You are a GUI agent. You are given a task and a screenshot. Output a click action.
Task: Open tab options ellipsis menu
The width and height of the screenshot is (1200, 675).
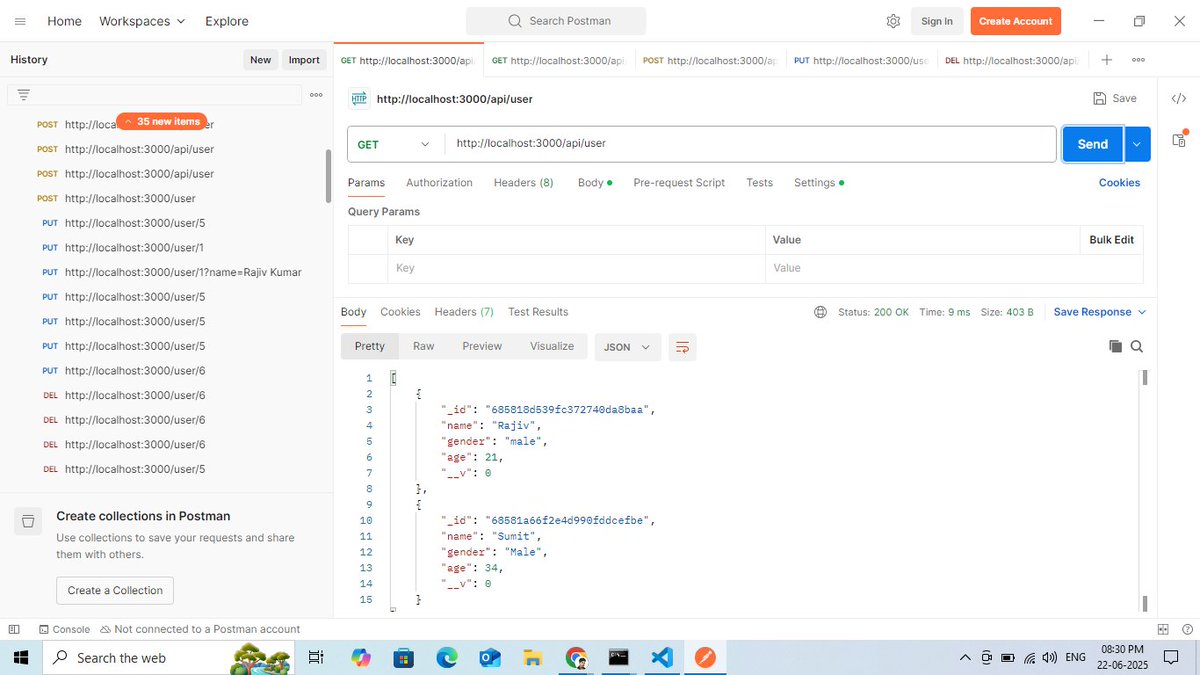(1138, 60)
